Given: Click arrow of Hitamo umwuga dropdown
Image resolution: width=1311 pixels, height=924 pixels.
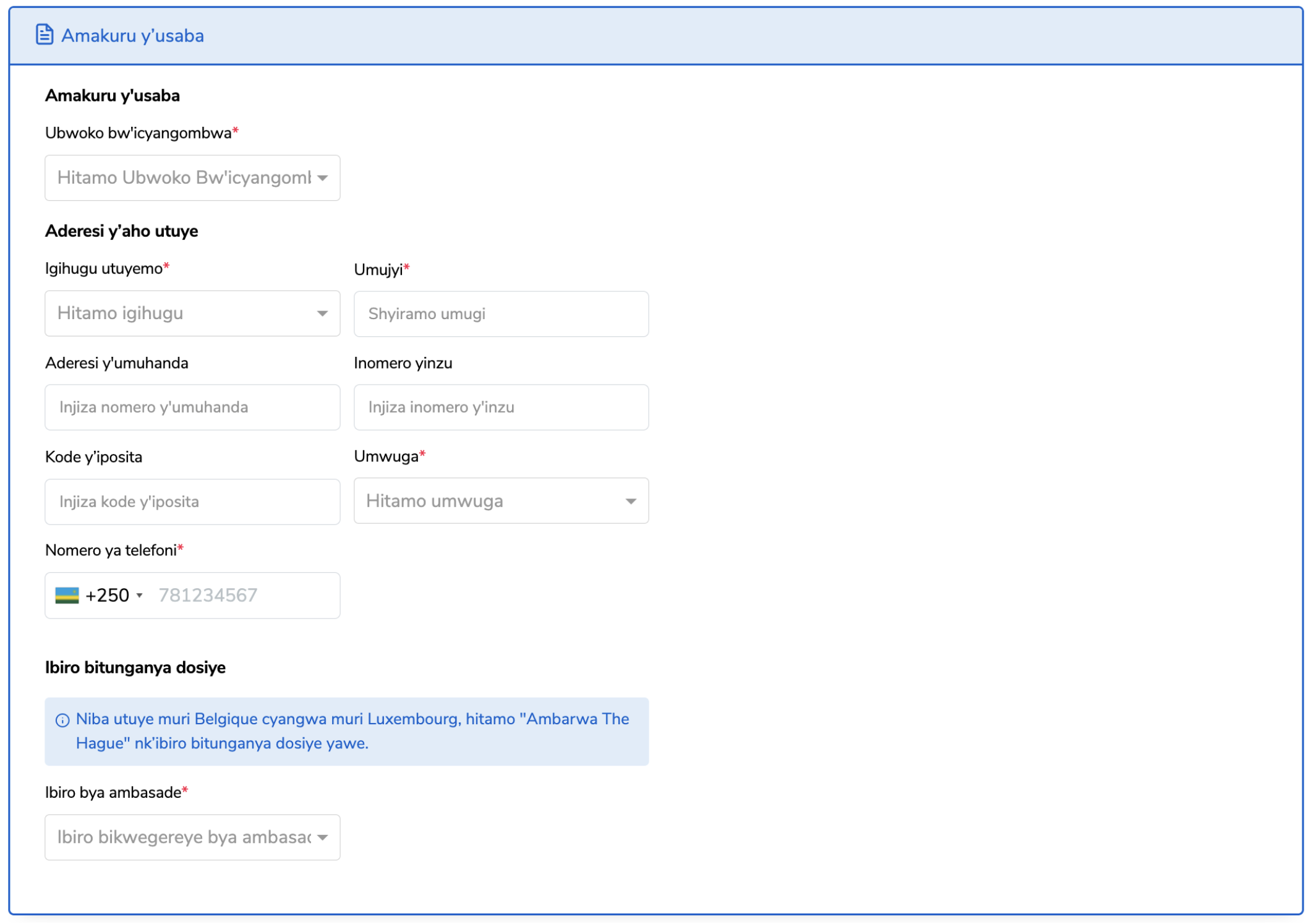Looking at the screenshot, I should tap(630, 501).
